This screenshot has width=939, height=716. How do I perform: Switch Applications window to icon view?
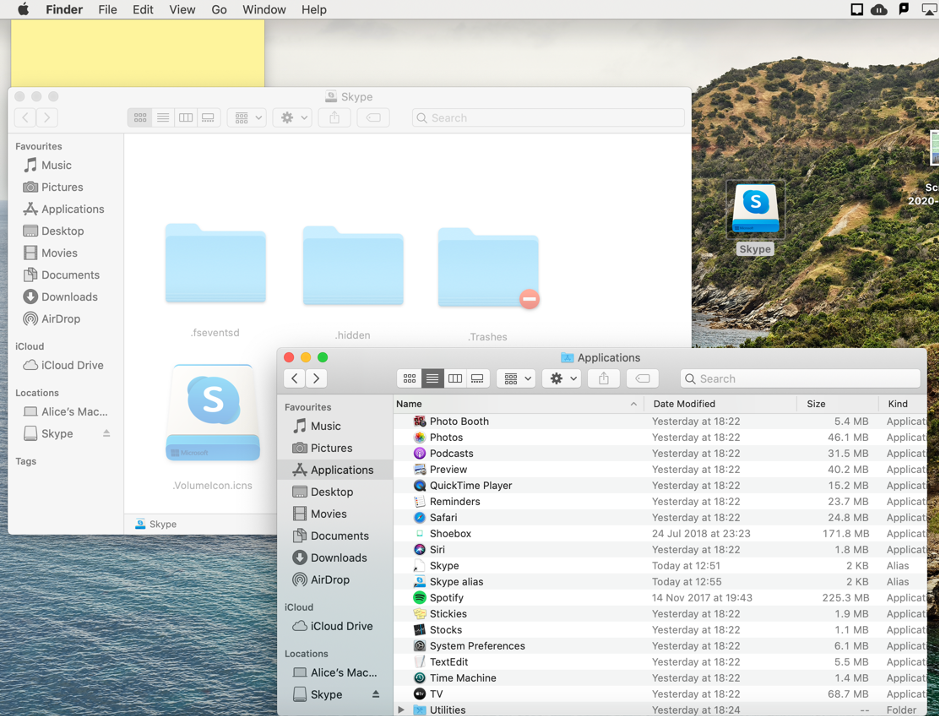409,379
